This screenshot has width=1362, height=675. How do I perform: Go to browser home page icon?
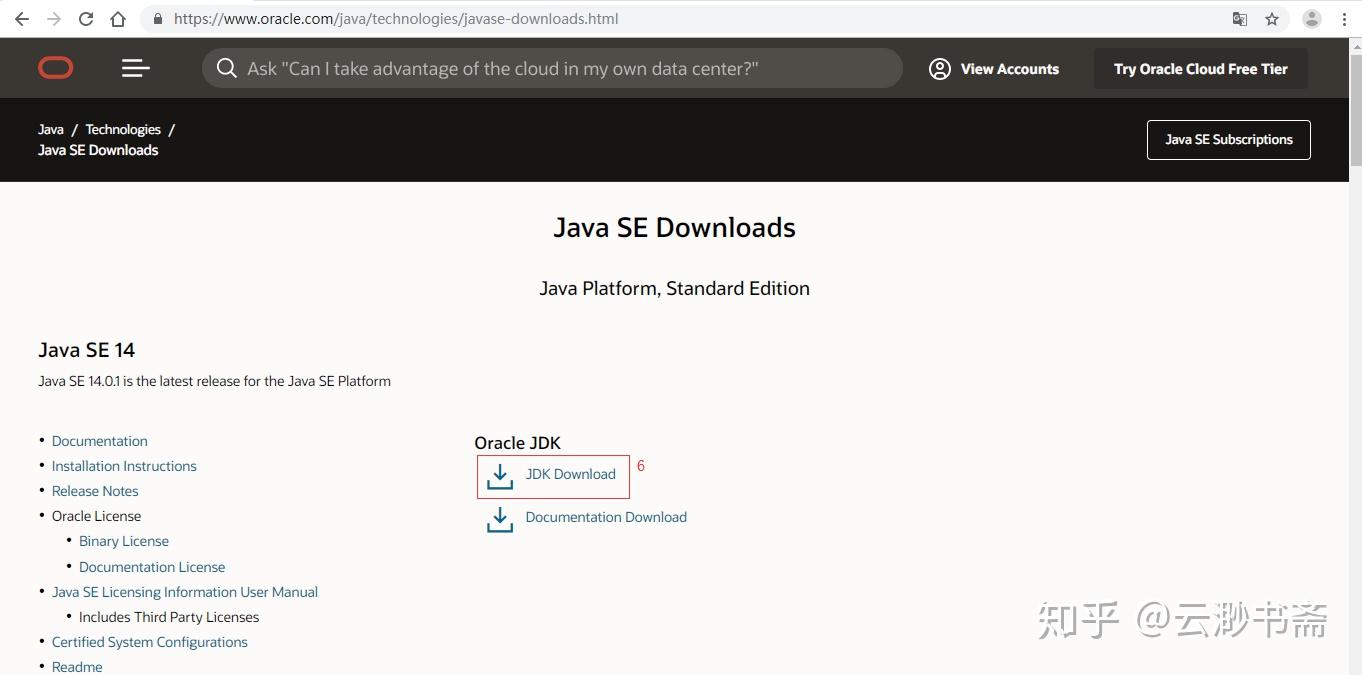pyautogui.click(x=118, y=19)
